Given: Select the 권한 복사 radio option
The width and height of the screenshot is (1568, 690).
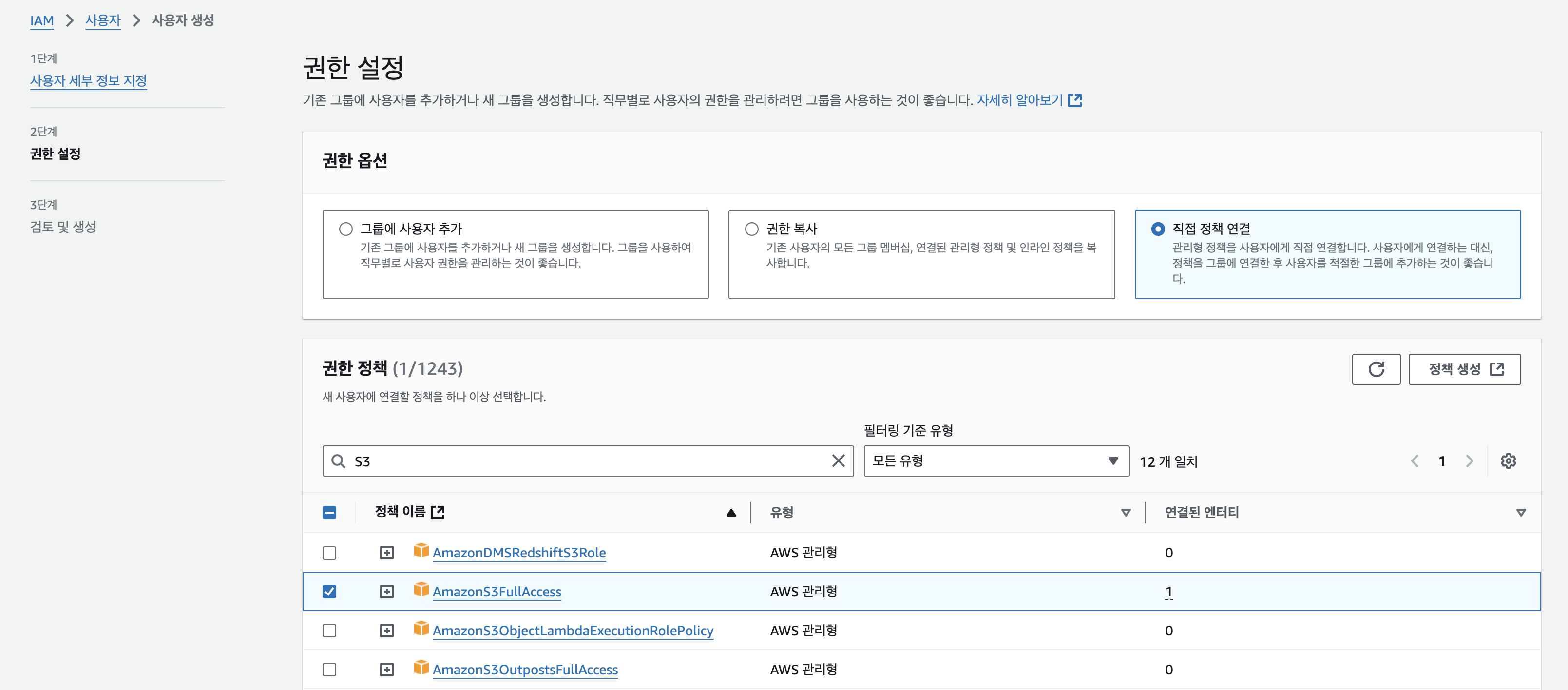Looking at the screenshot, I should 752,229.
